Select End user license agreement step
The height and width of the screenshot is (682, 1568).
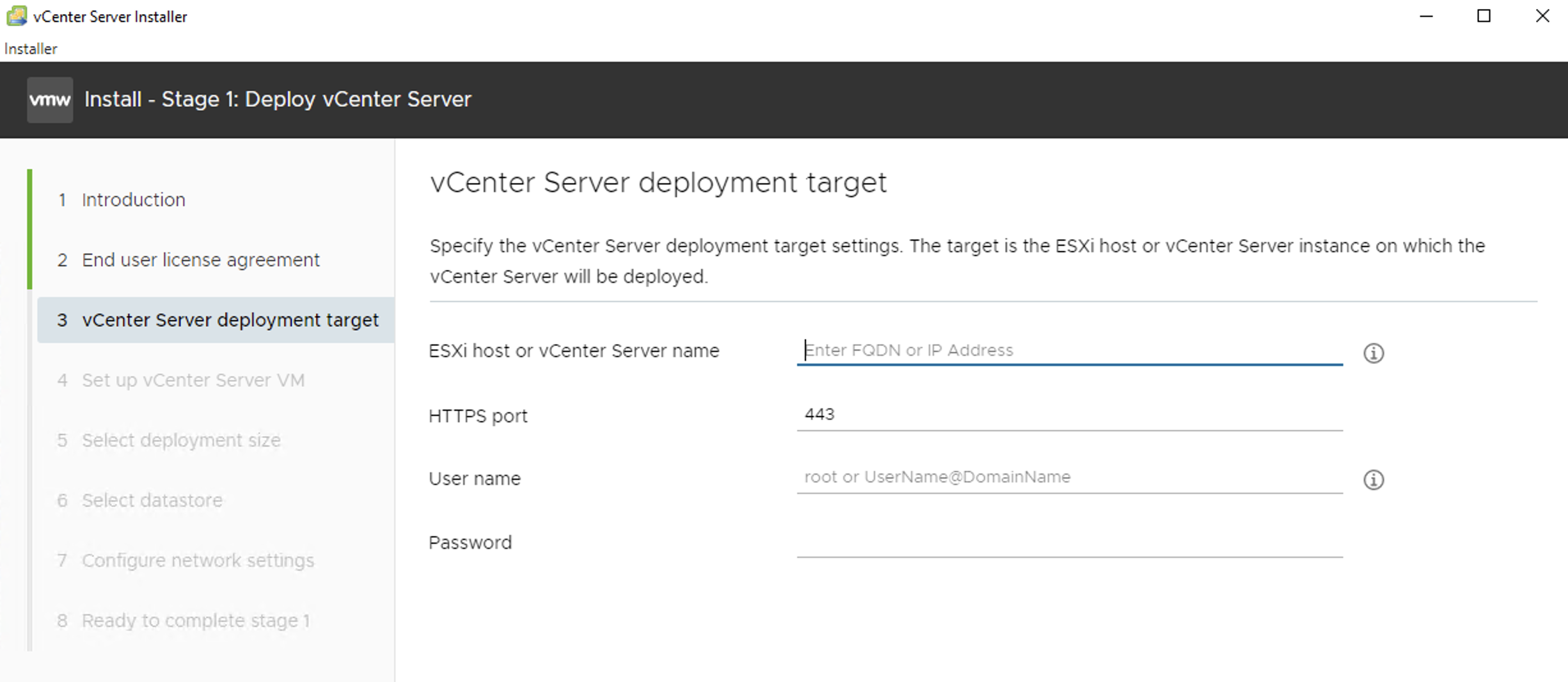189,260
